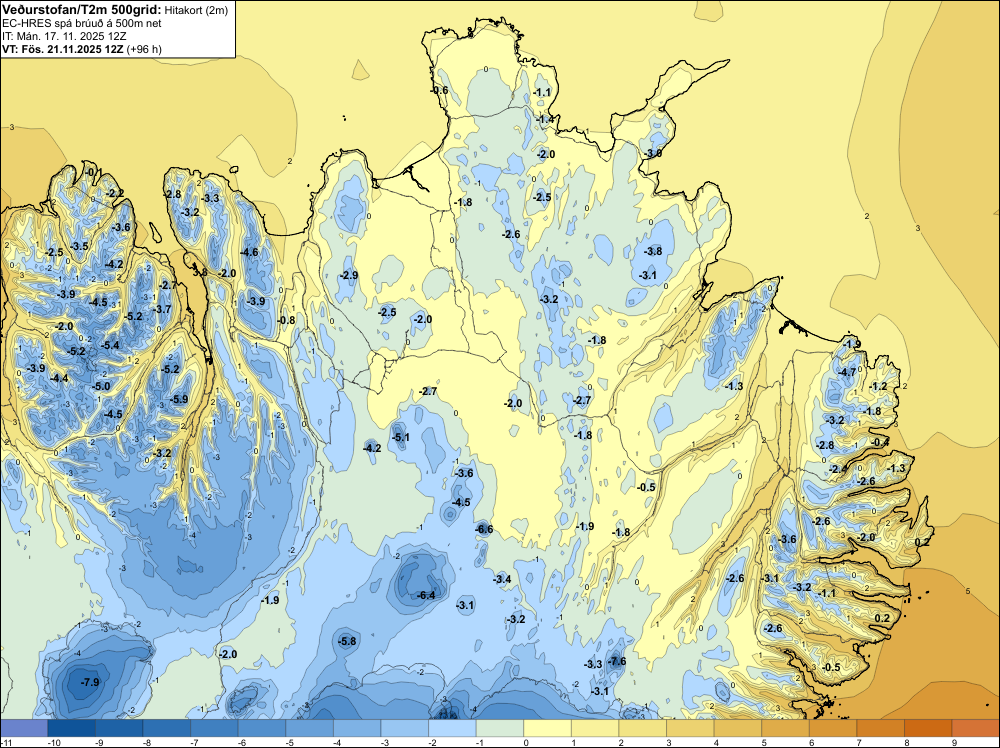1000x748 pixels.
Task: Click the -3.7 temperature label
Action: [163, 310]
